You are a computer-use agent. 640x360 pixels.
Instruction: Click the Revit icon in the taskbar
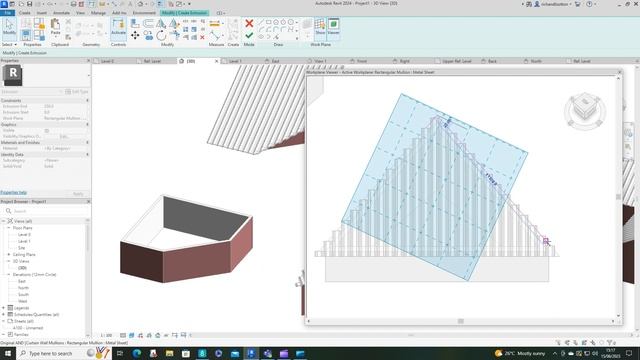[251, 353]
